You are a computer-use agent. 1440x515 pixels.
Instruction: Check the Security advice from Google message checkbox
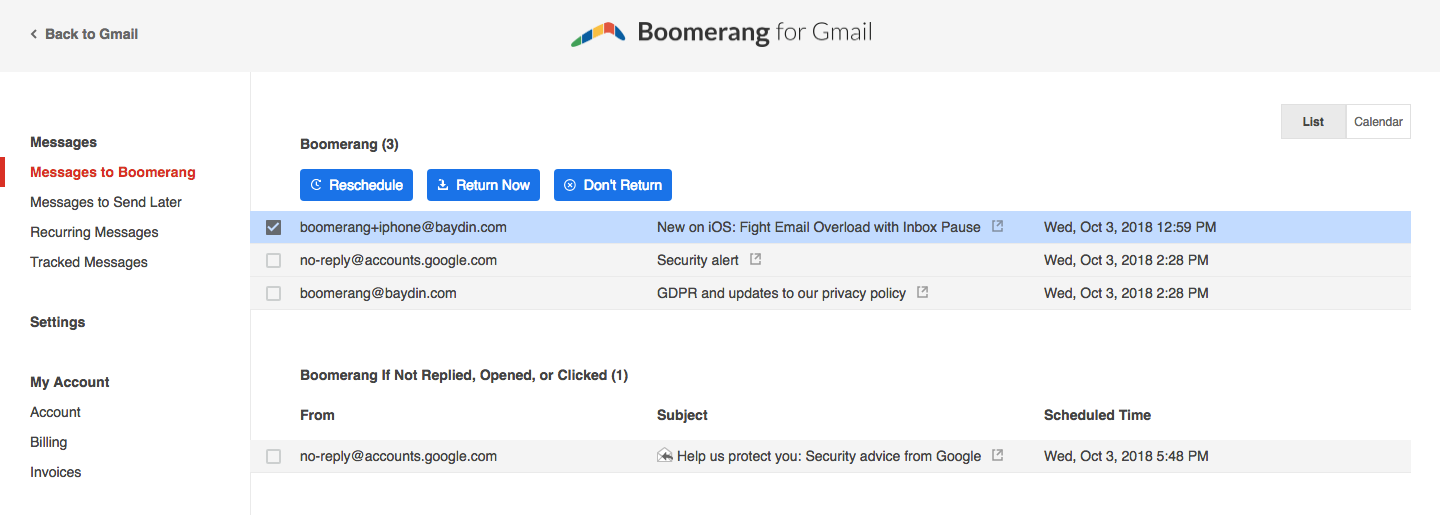pyautogui.click(x=273, y=457)
